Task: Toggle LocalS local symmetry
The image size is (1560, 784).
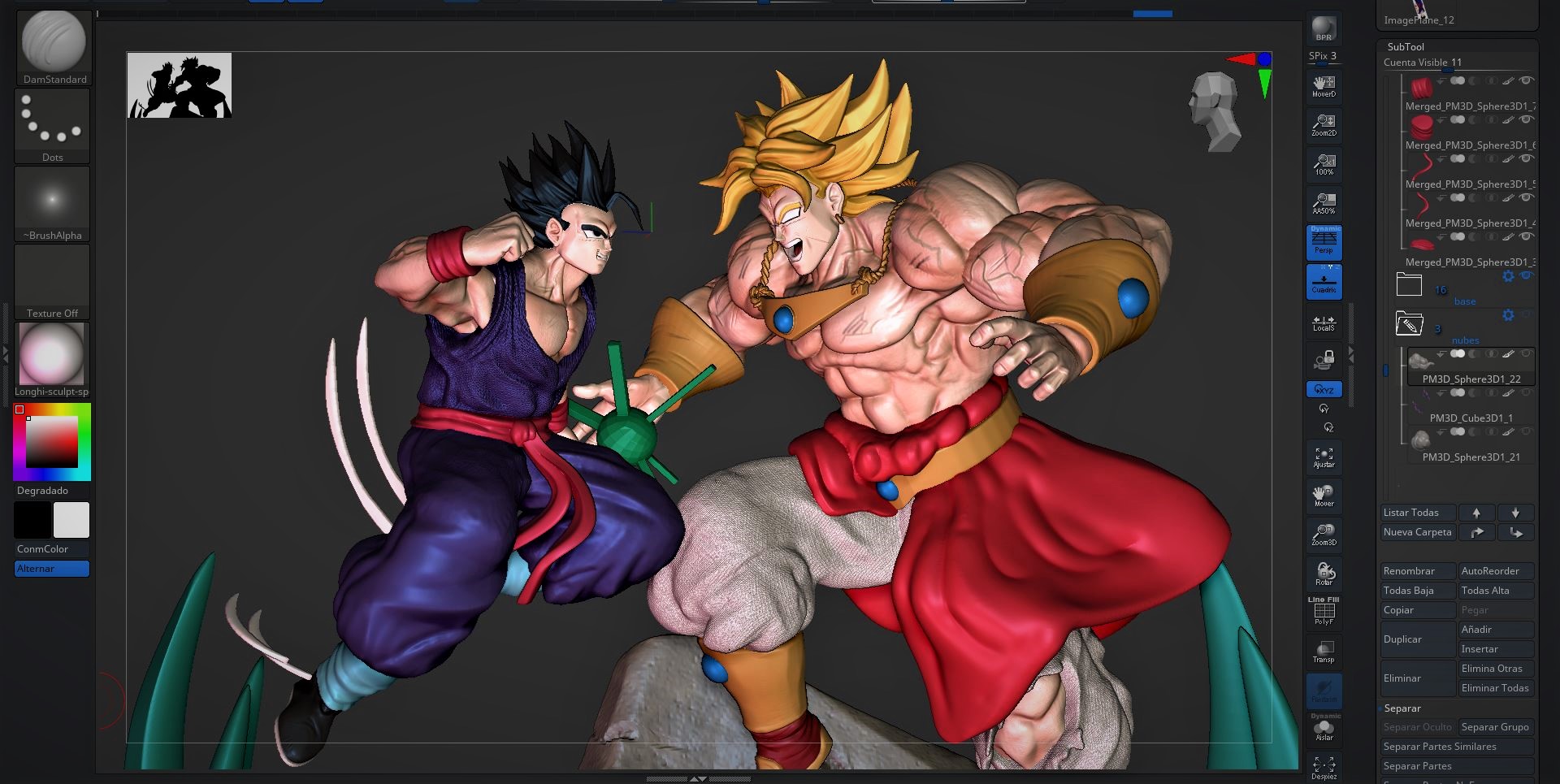Action: pos(1324,322)
